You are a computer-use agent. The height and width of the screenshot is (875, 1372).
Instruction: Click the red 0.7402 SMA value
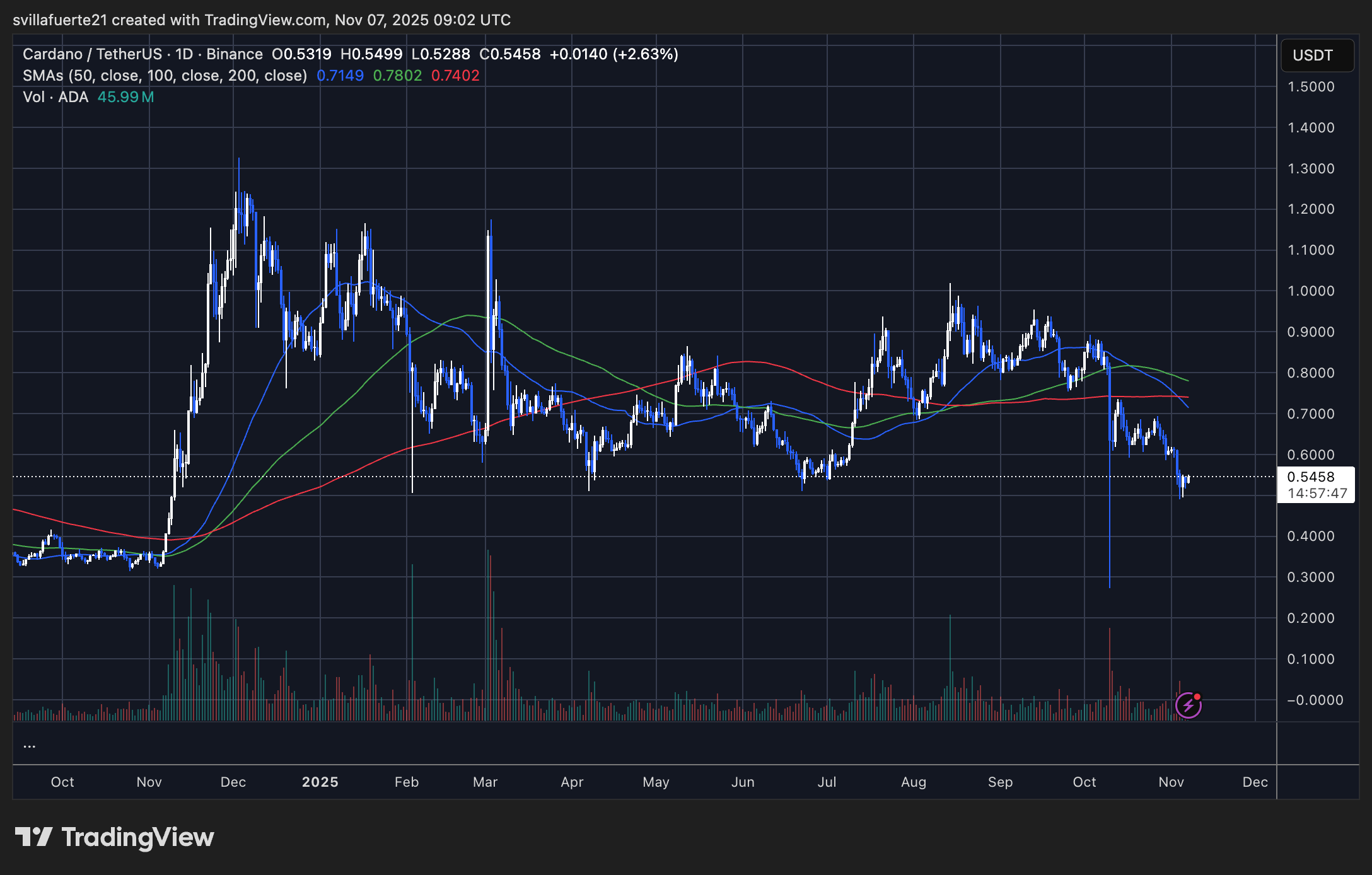[455, 76]
